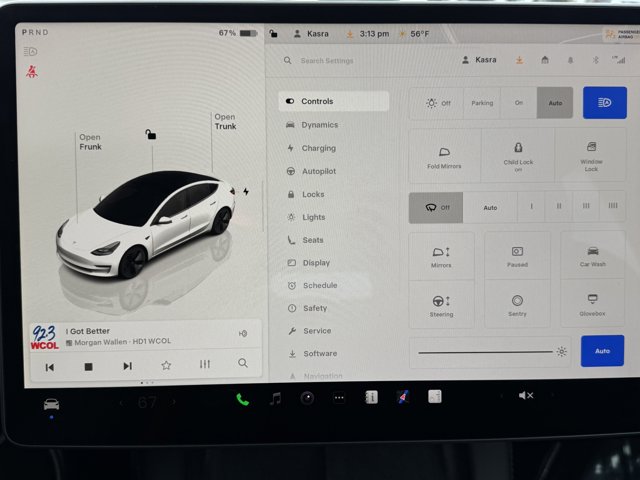The width and height of the screenshot is (640, 480).
Task: Toggle Sentry mode
Action: pyautogui.click(x=517, y=304)
